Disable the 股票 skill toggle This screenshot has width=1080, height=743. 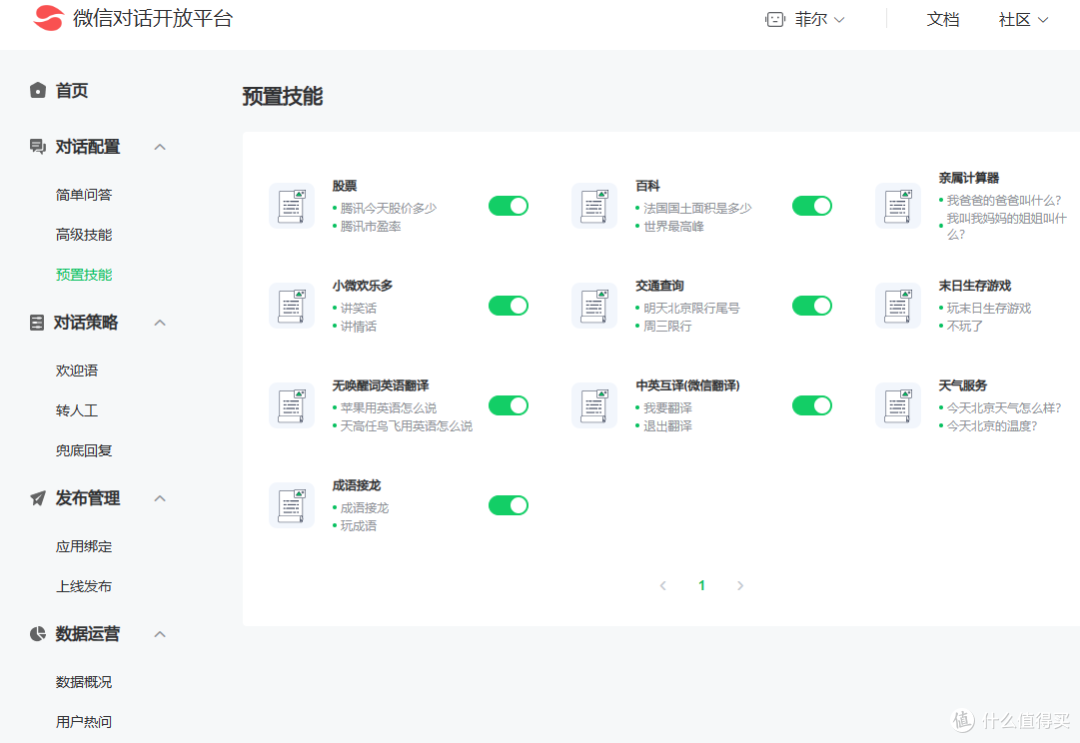[x=508, y=206]
